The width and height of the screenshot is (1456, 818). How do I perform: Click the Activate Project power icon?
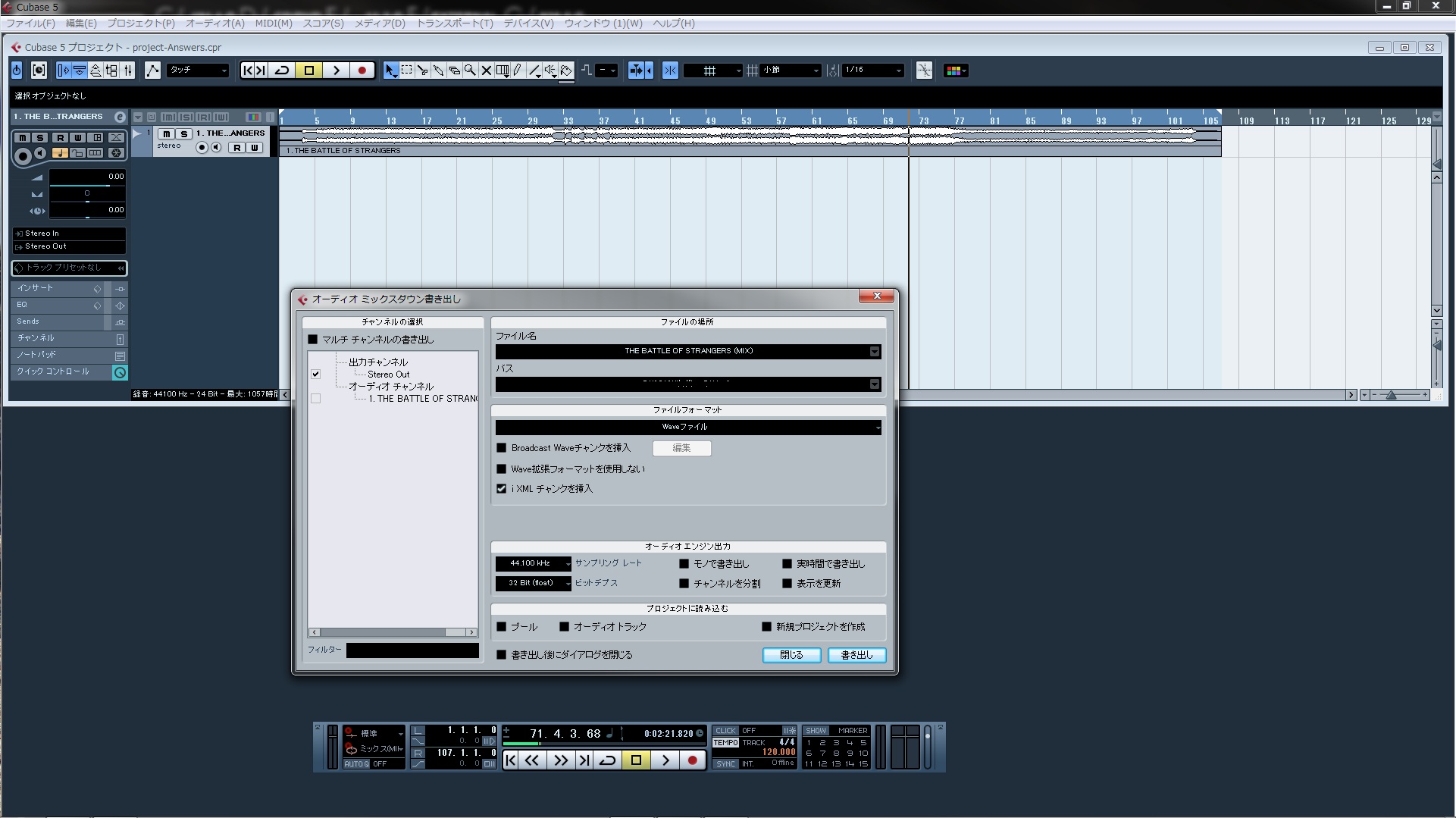(x=17, y=71)
